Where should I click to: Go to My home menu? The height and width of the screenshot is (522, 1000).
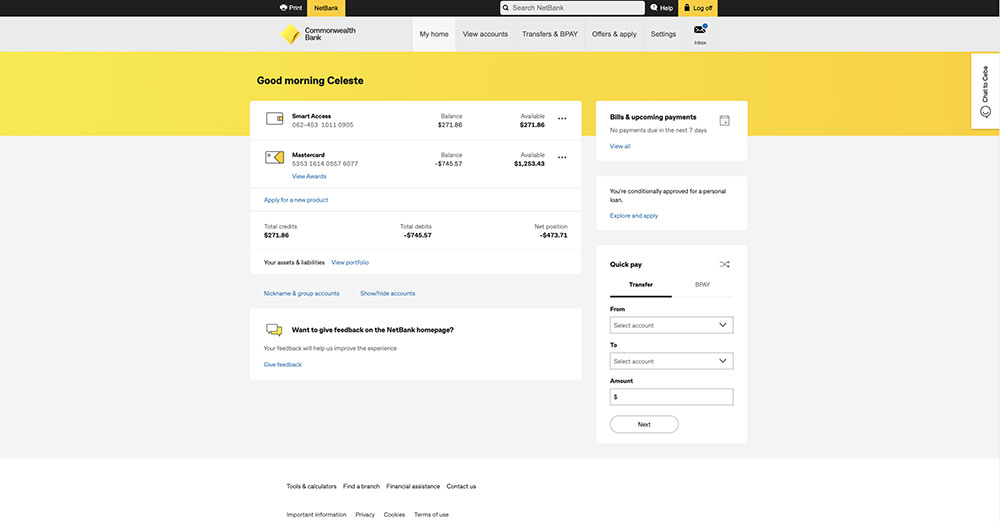point(434,34)
